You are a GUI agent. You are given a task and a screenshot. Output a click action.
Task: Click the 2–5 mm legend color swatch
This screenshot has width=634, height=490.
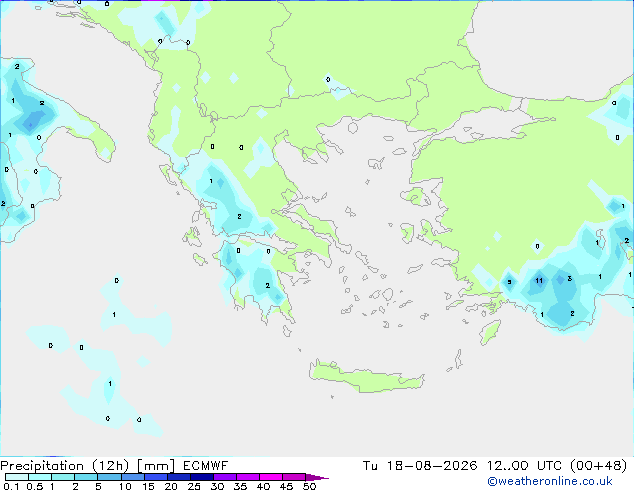coord(86,477)
